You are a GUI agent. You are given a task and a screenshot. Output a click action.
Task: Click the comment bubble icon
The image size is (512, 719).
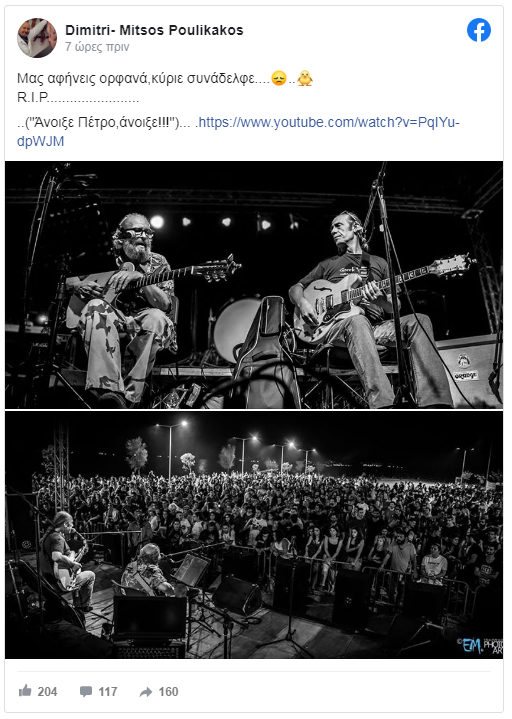[x=86, y=691]
